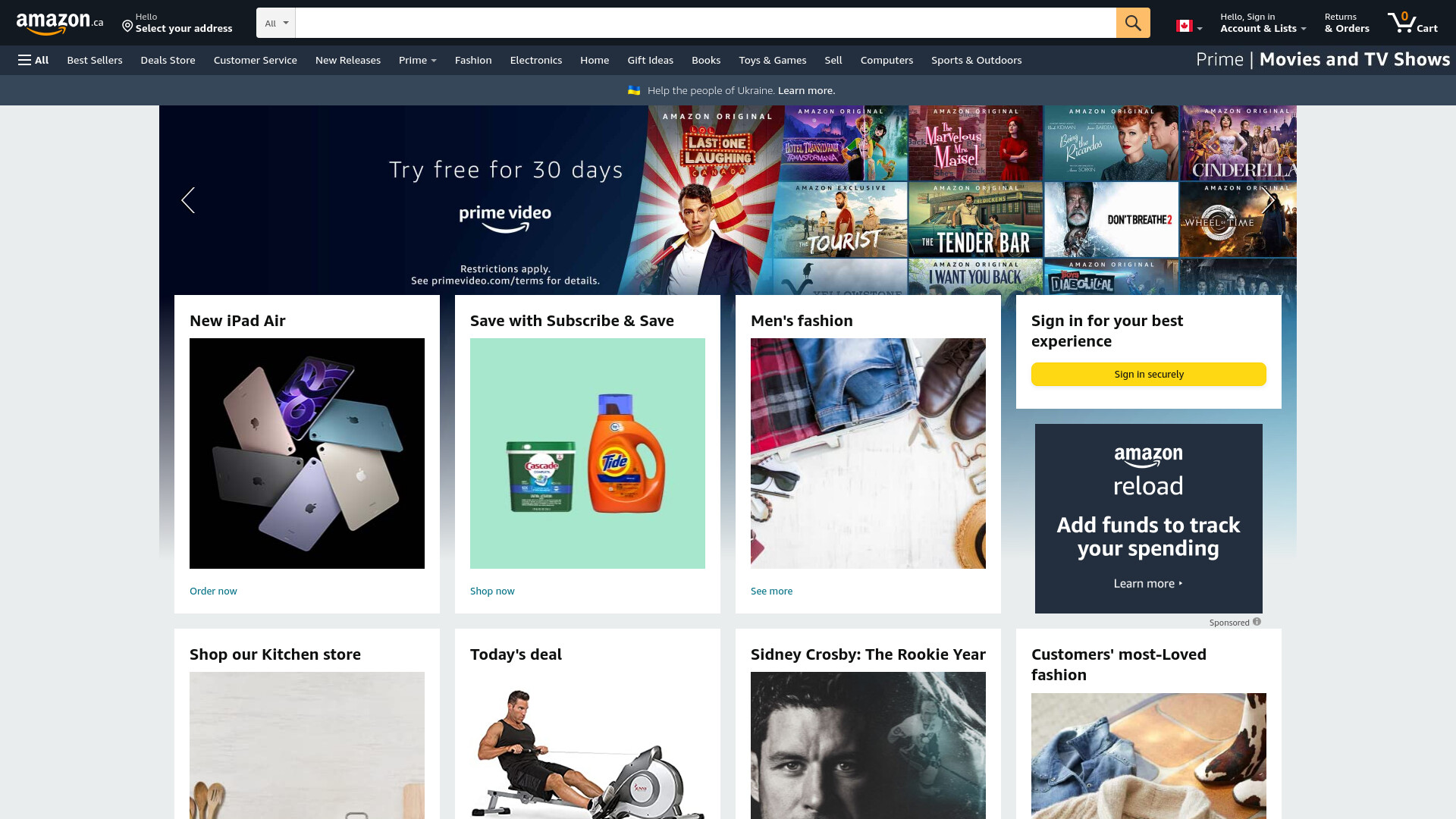
Task: Open Customer Service in nav bar
Action: coord(256,60)
